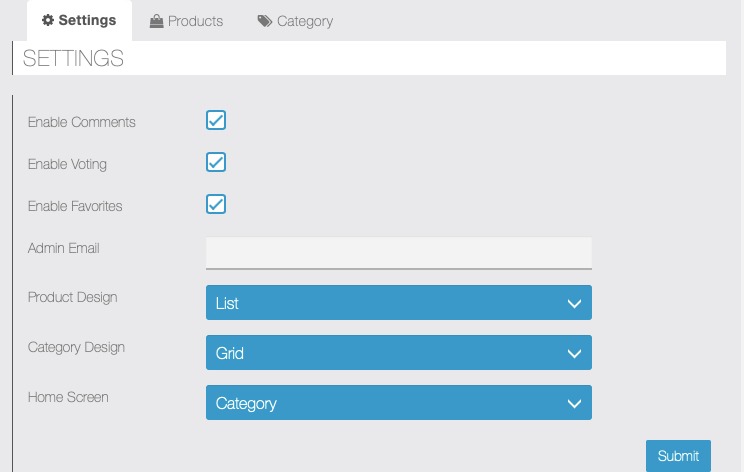Open the Home Screen Category dropdown
This screenshot has width=744, height=472.
pos(399,403)
